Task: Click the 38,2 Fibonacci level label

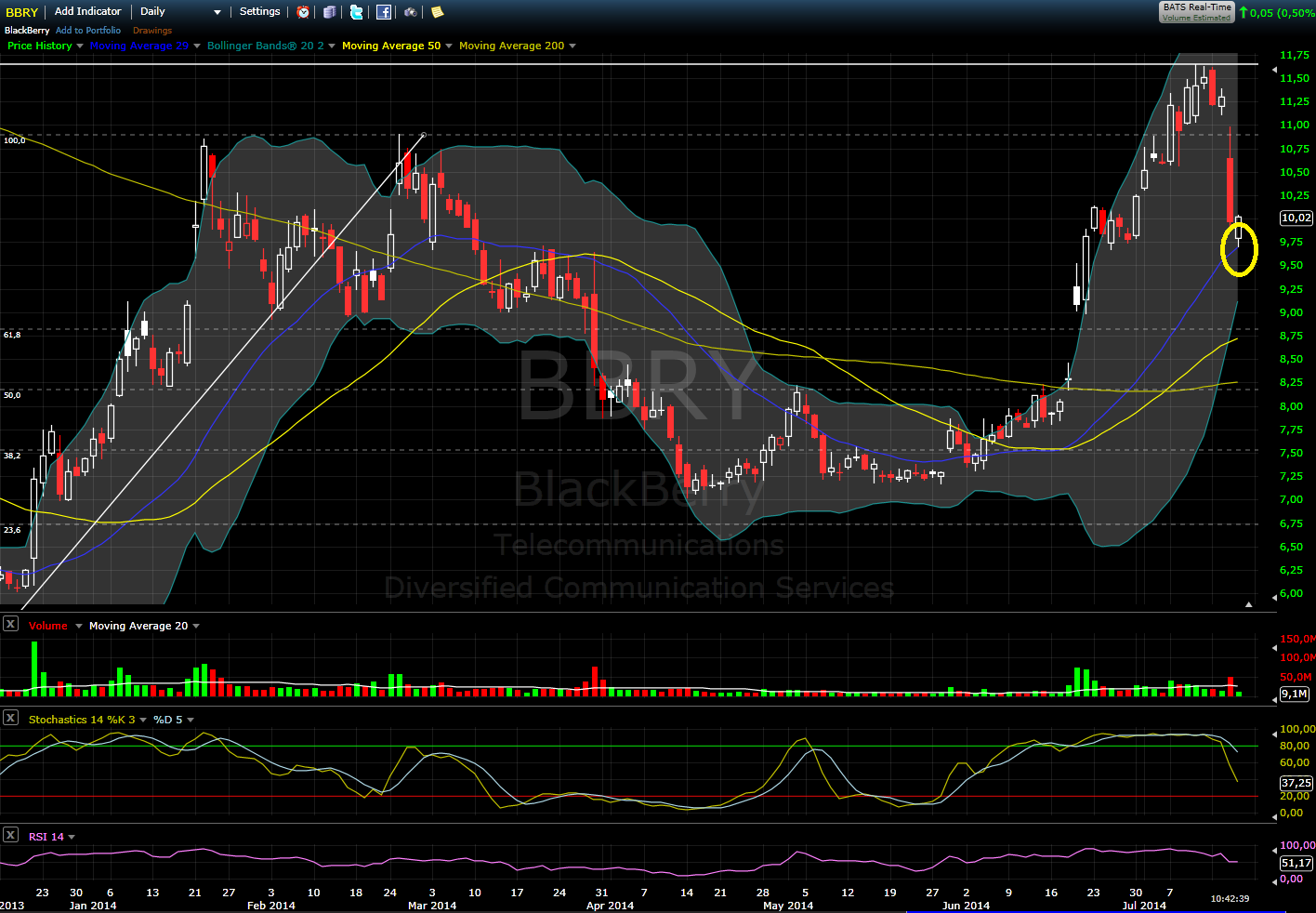Action: pos(12,456)
